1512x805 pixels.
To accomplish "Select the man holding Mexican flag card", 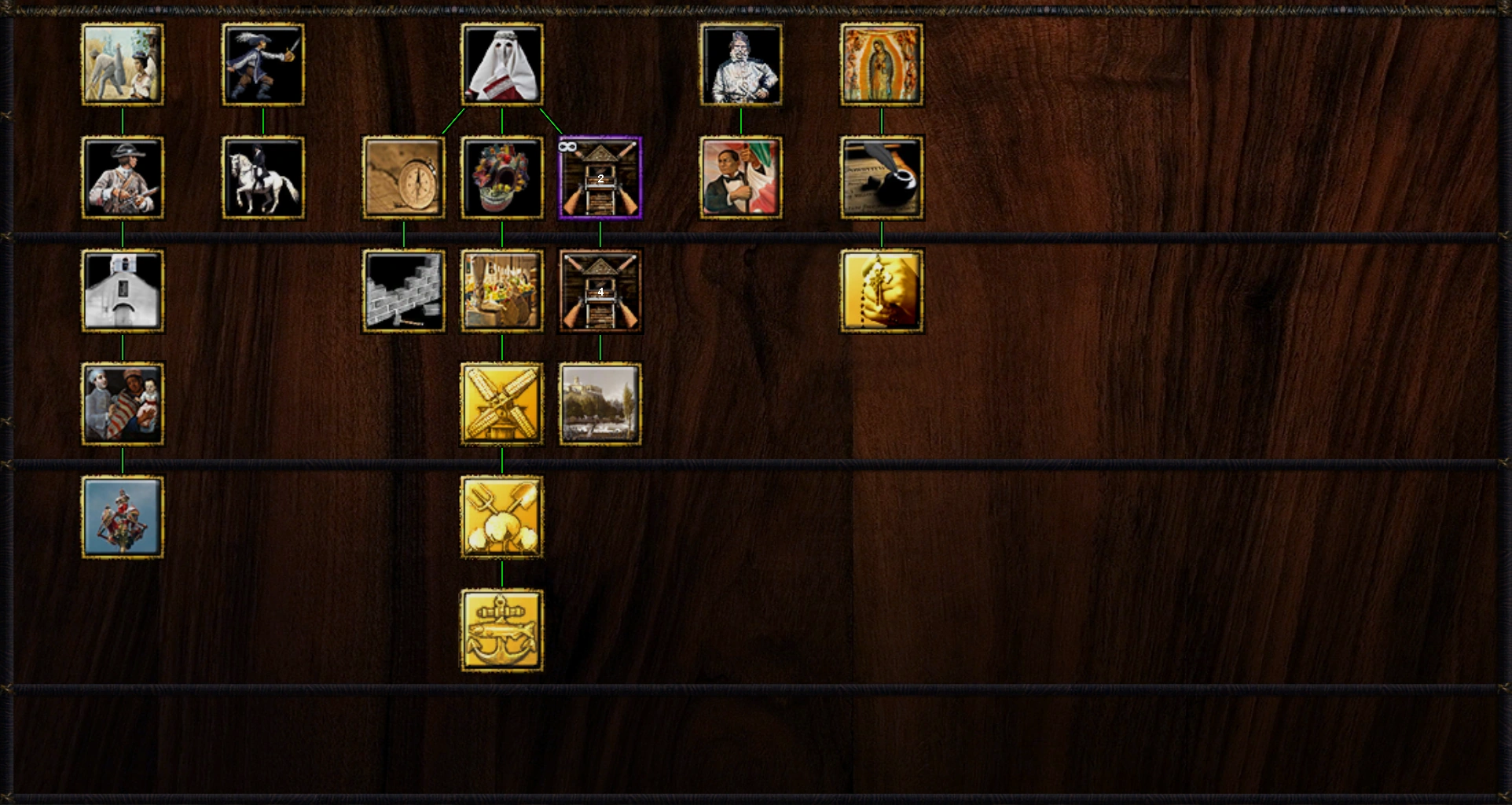I will tap(741, 178).
